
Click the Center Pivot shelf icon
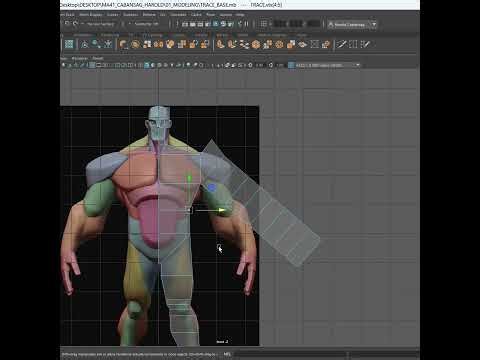[84, 44]
